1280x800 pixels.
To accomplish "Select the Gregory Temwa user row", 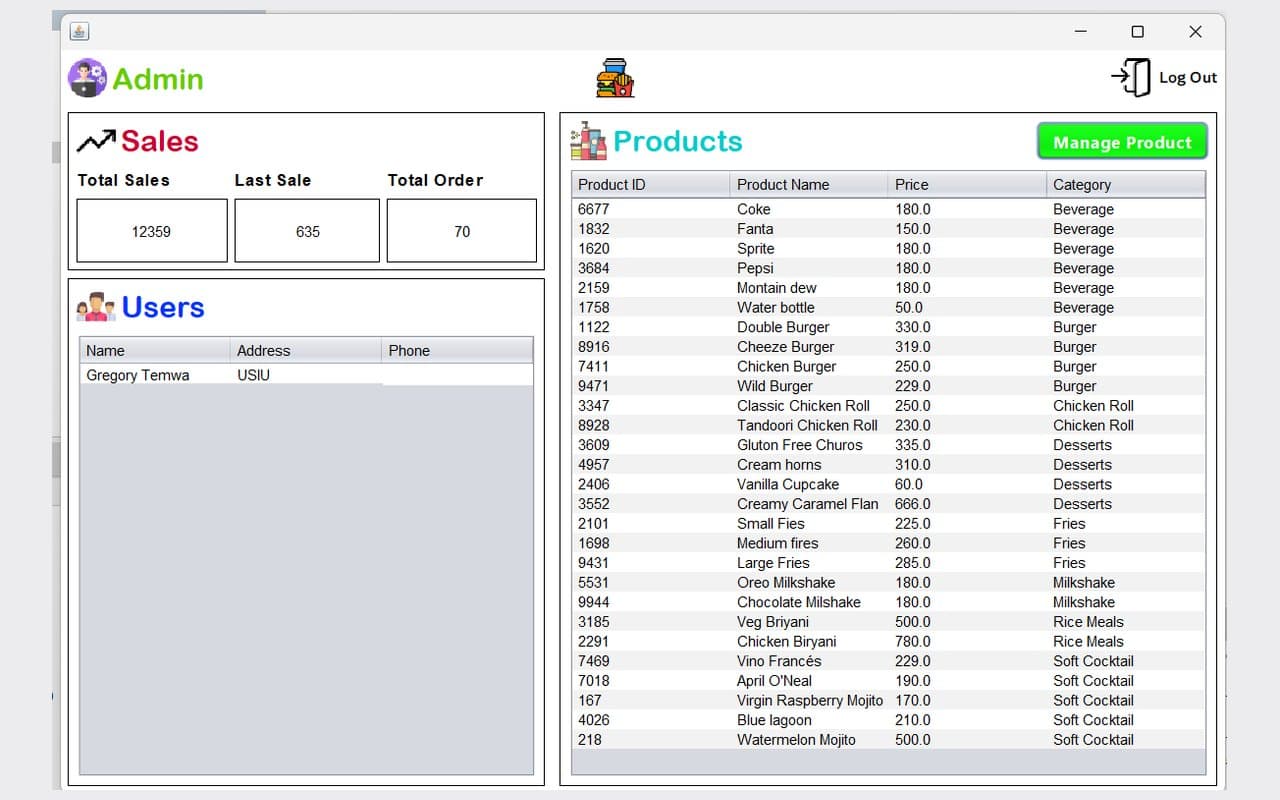I will click(x=306, y=375).
